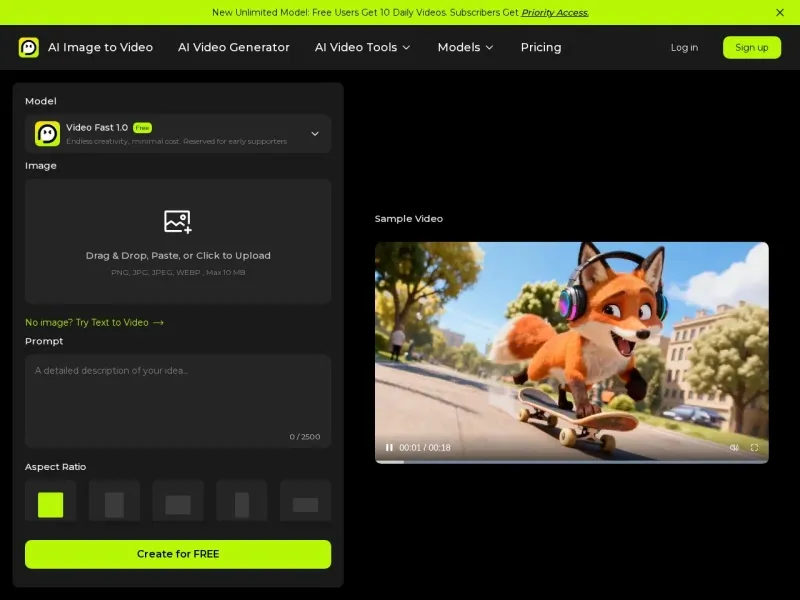The width and height of the screenshot is (800, 600).
Task: Select the widescreen landscape aspect ratio
Action: (x=305, y=502)
